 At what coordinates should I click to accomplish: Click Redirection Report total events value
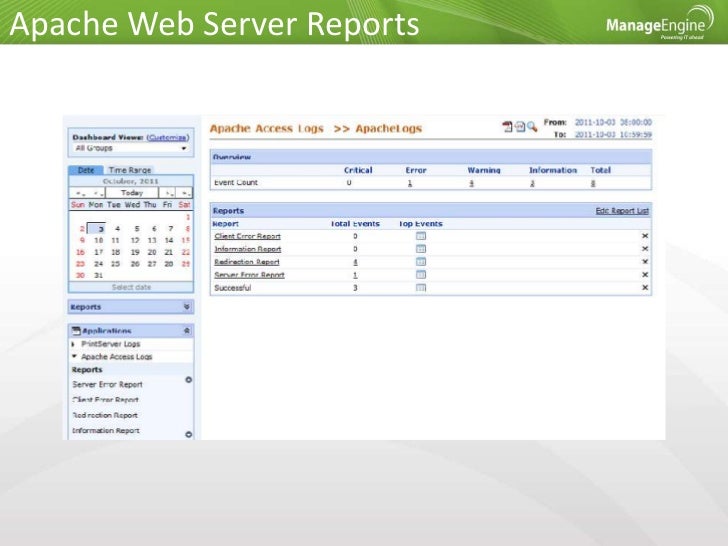[355, 262]
